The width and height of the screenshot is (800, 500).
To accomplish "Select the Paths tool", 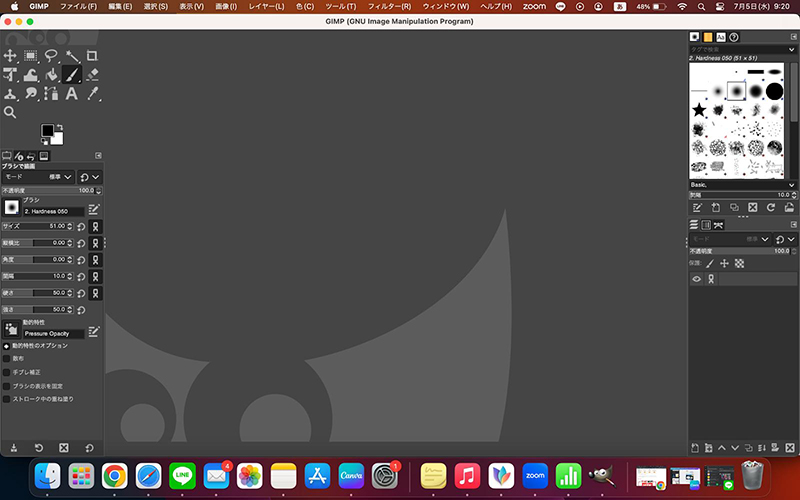I will 51,93.
